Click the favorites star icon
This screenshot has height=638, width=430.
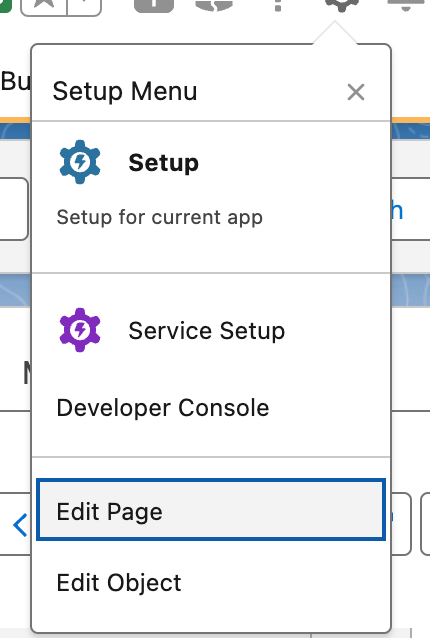click(44, 5)
